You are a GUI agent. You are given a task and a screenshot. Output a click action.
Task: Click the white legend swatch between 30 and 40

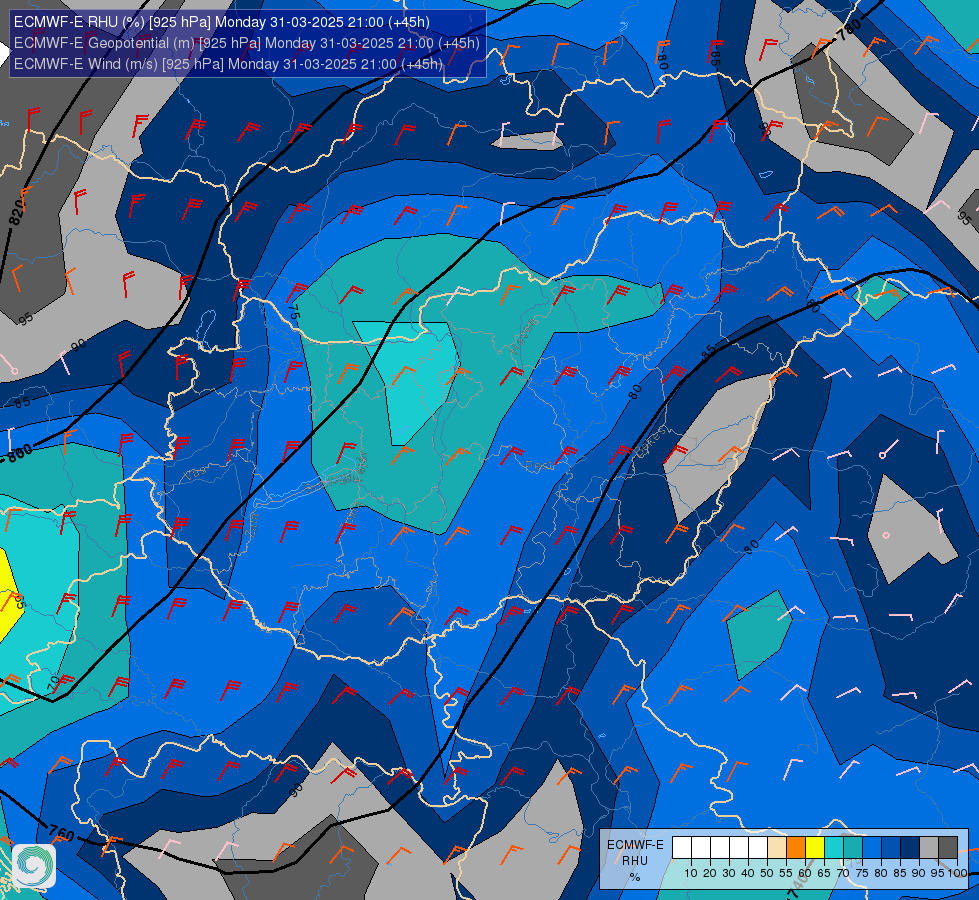click(739, 847)
